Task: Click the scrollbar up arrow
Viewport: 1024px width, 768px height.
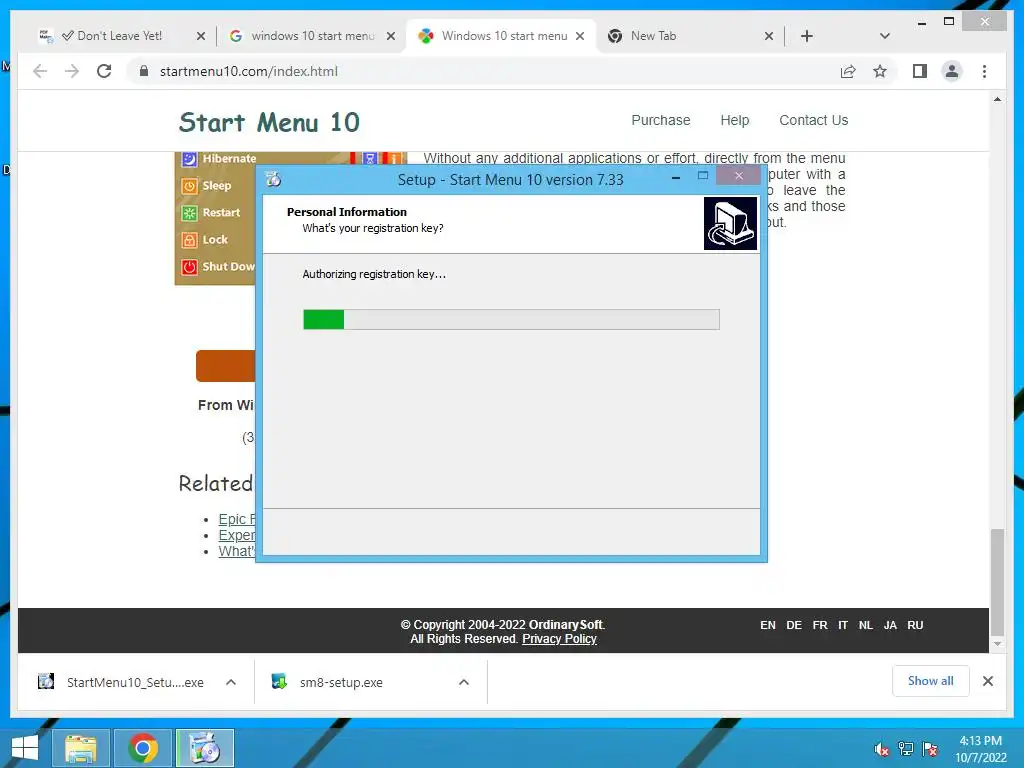Action: (997, 99)
